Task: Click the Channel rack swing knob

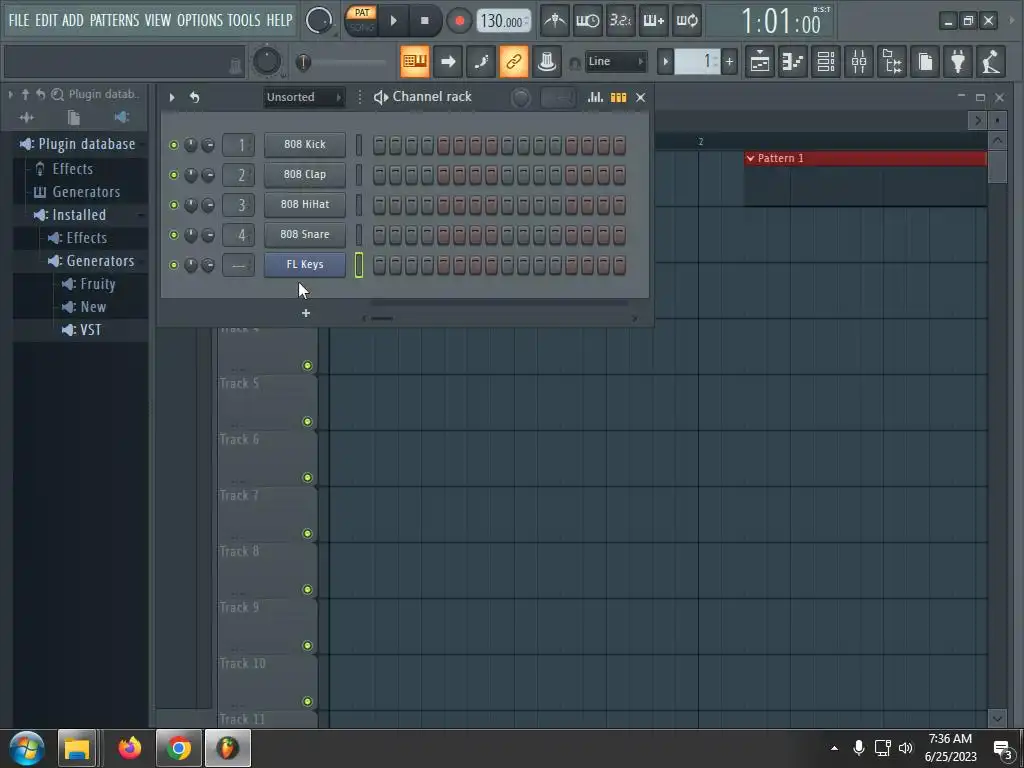Action: pos(520,98)
